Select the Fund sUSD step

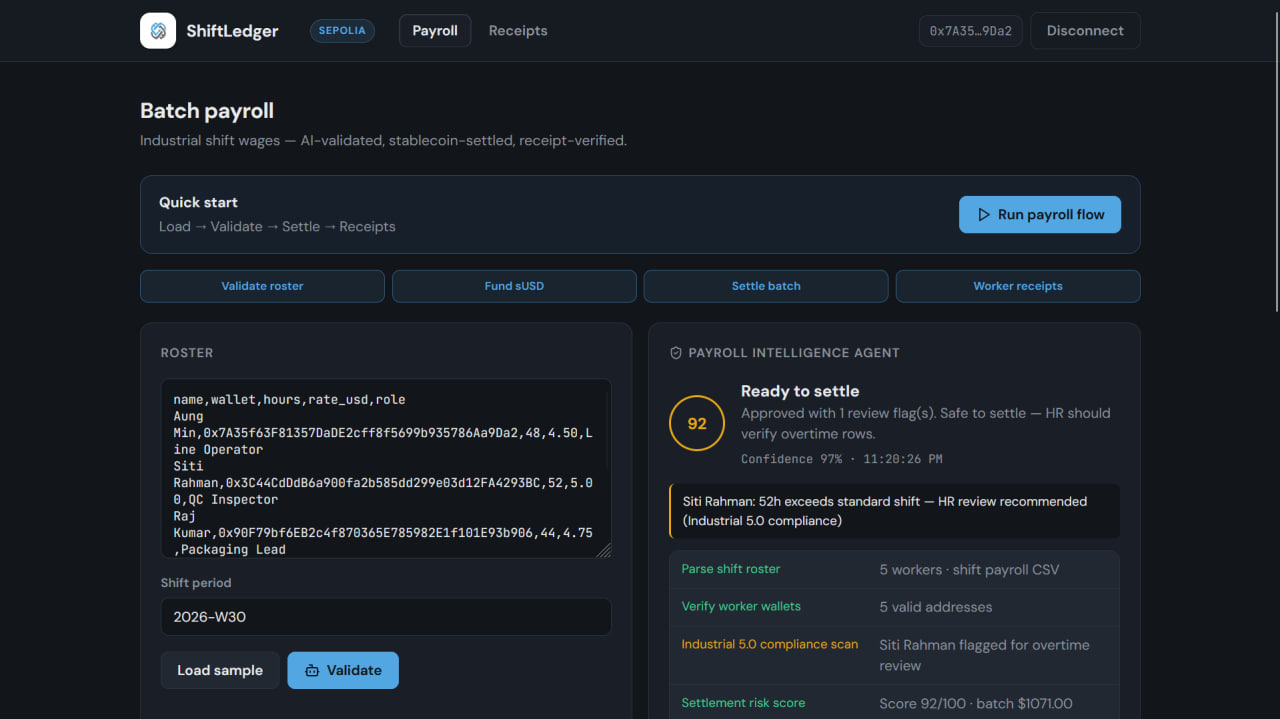pos(514,286)
